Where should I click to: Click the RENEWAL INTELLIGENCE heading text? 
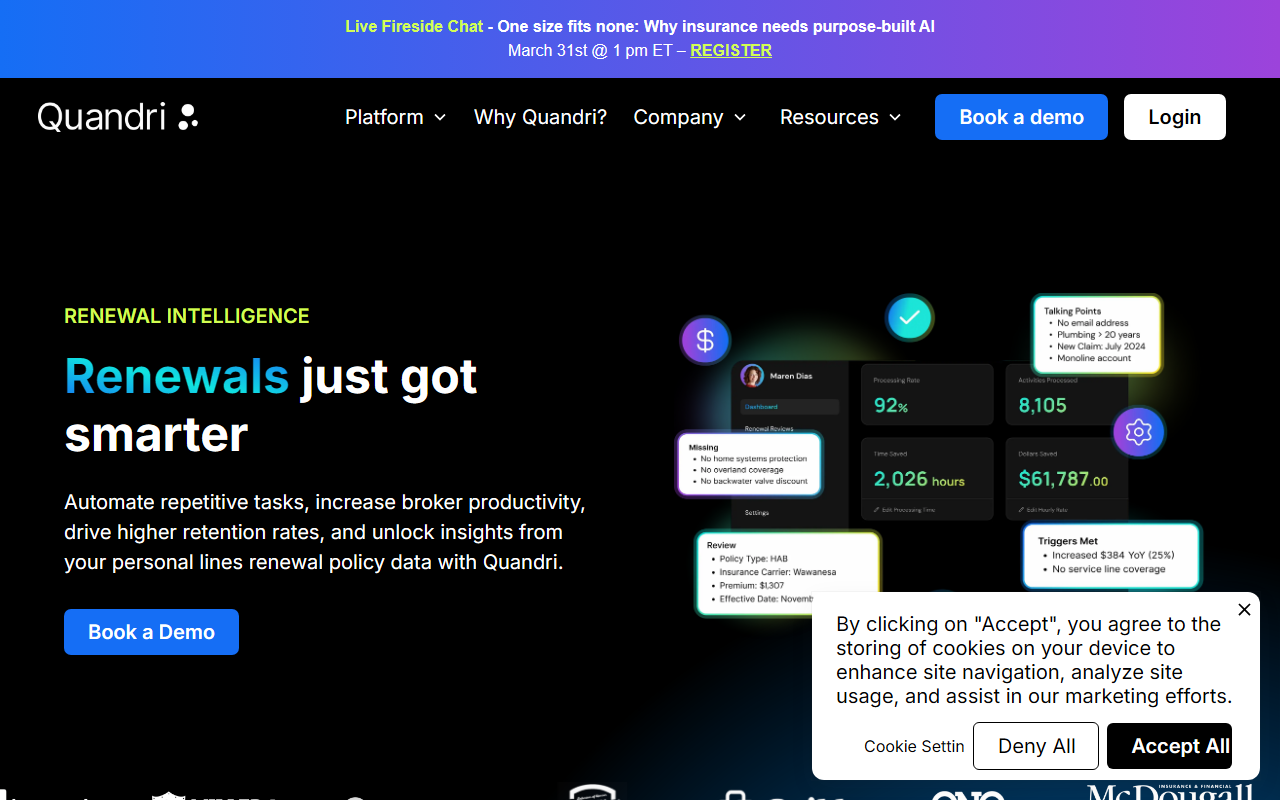coord(187,316)
